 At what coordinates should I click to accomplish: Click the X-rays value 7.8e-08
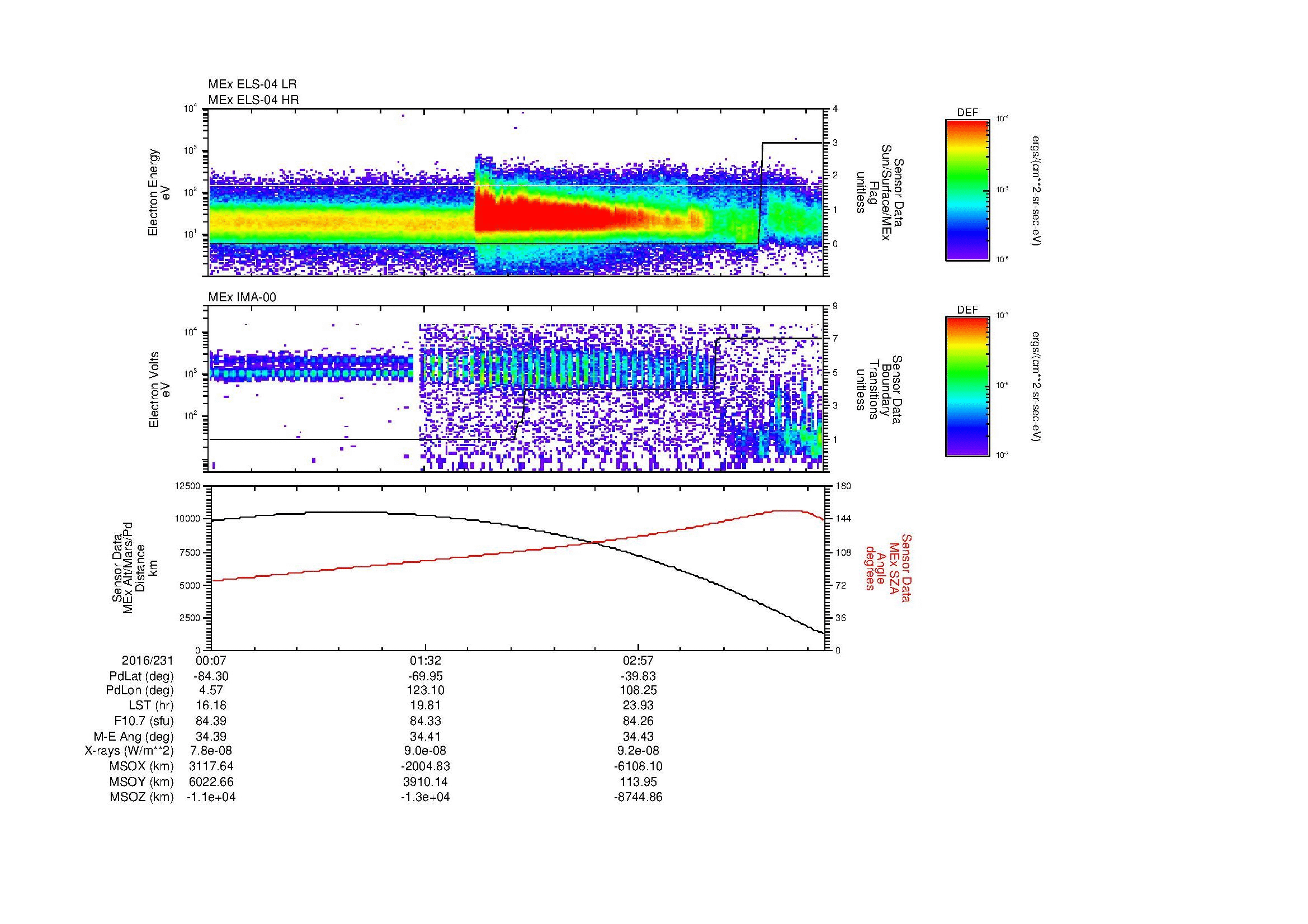[211, 751]
